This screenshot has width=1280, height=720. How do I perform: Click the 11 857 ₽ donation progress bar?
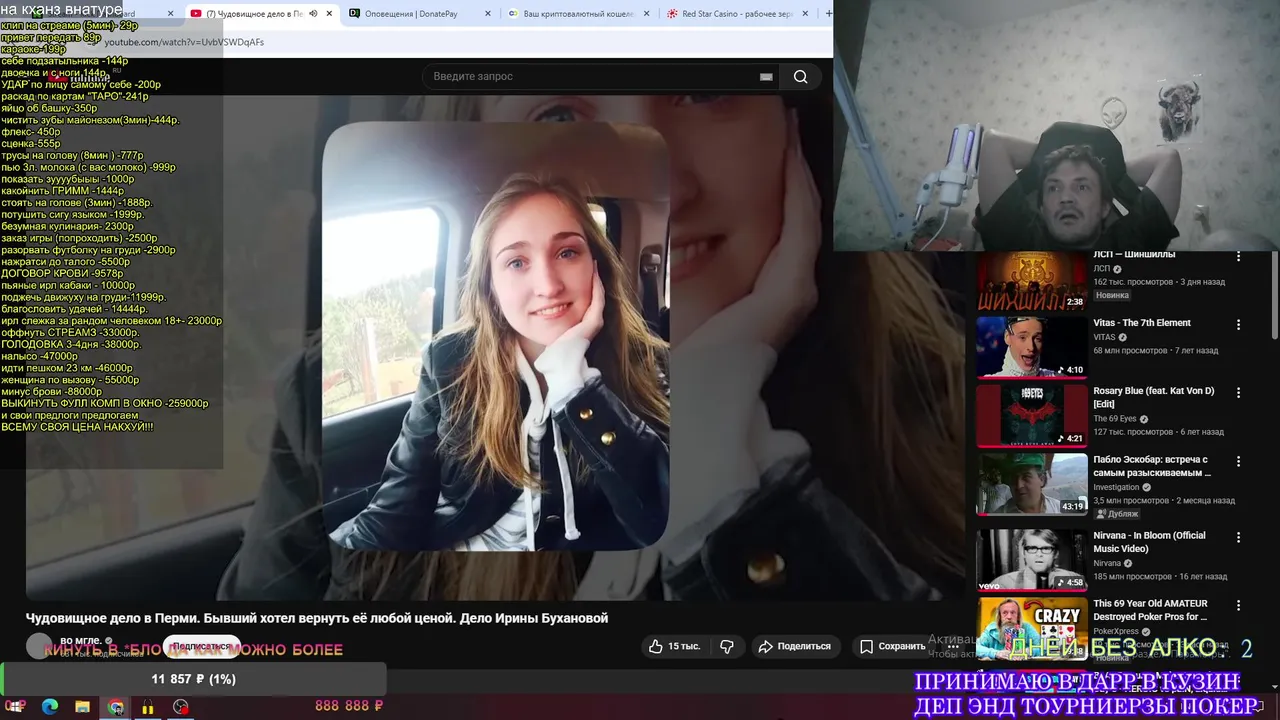[x=193, y=679]
